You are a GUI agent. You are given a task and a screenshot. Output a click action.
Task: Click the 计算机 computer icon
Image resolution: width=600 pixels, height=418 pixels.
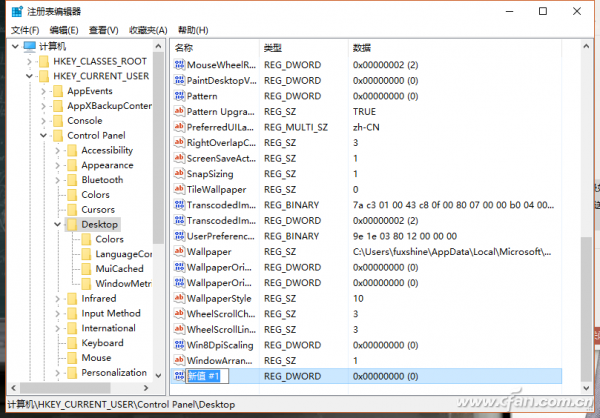pos(29,47)
